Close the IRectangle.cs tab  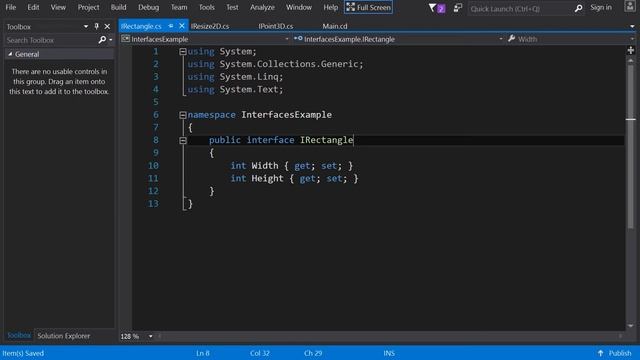point(182,26)
